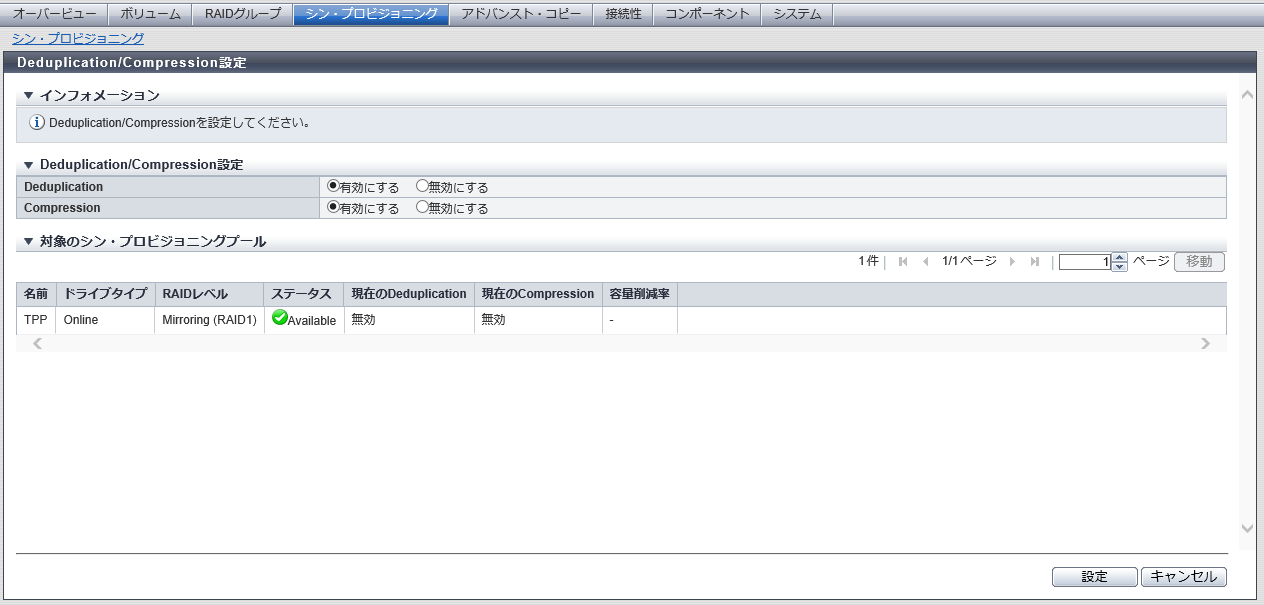
Task: Collapse the インフォメーション section
Action: tap(29, 95)
